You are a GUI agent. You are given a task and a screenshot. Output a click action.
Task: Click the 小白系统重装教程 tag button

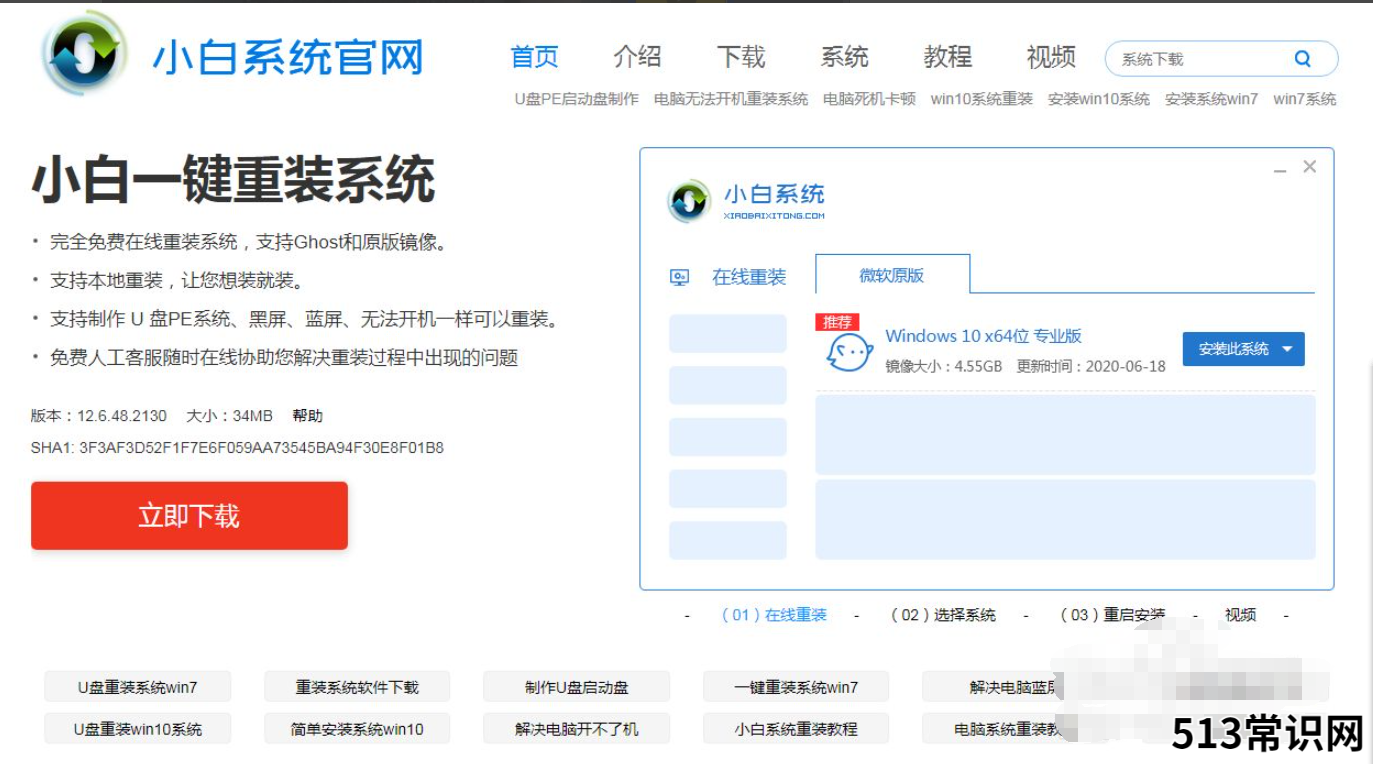[796, 729]
